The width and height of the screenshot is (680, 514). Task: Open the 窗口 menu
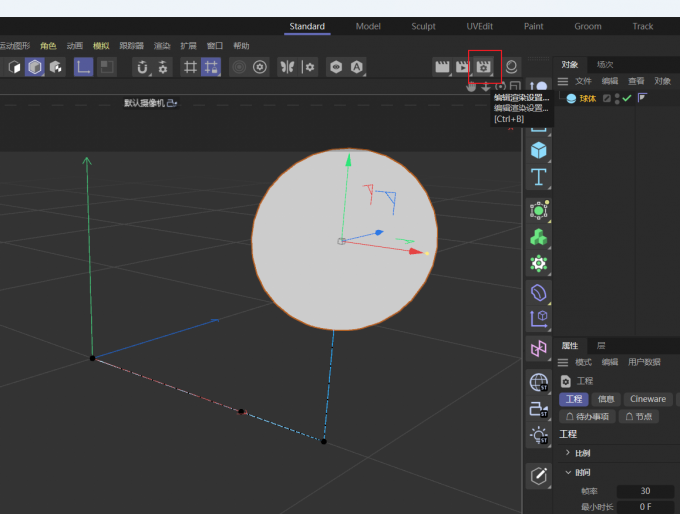[215, 46]
